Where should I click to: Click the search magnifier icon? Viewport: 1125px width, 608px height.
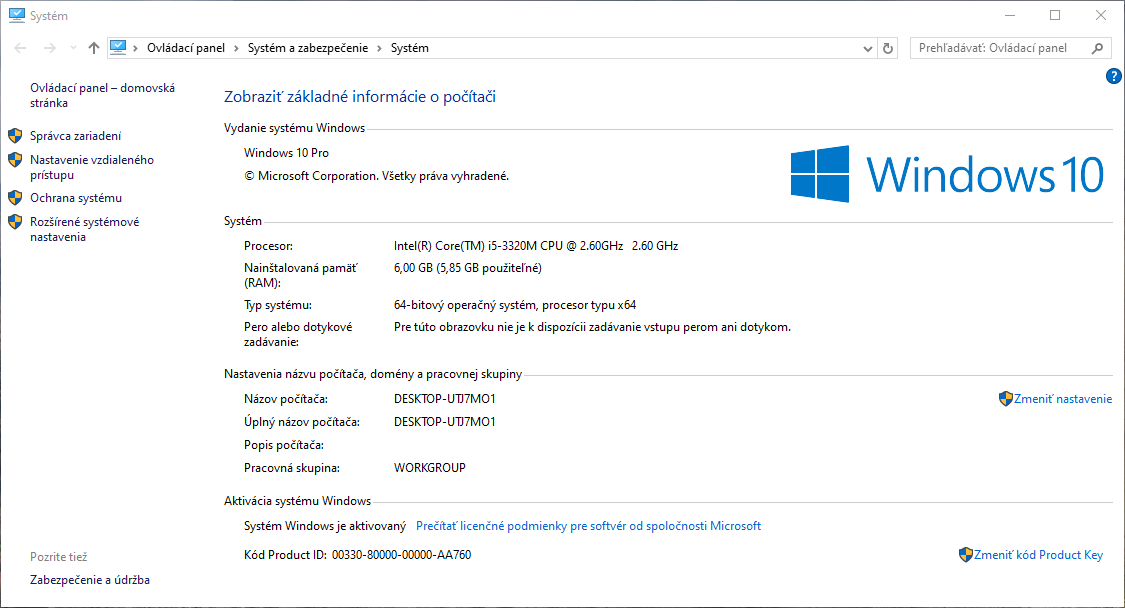[x=1098, y=47]
